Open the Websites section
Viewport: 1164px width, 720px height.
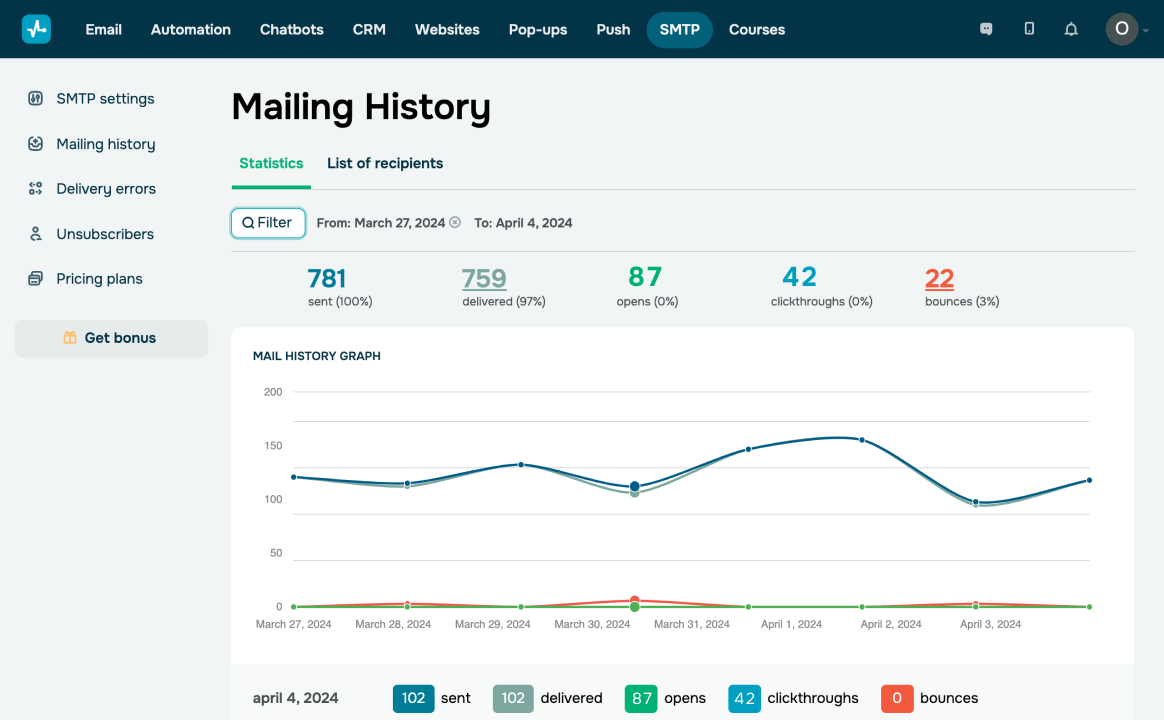(x=447, y=30)
